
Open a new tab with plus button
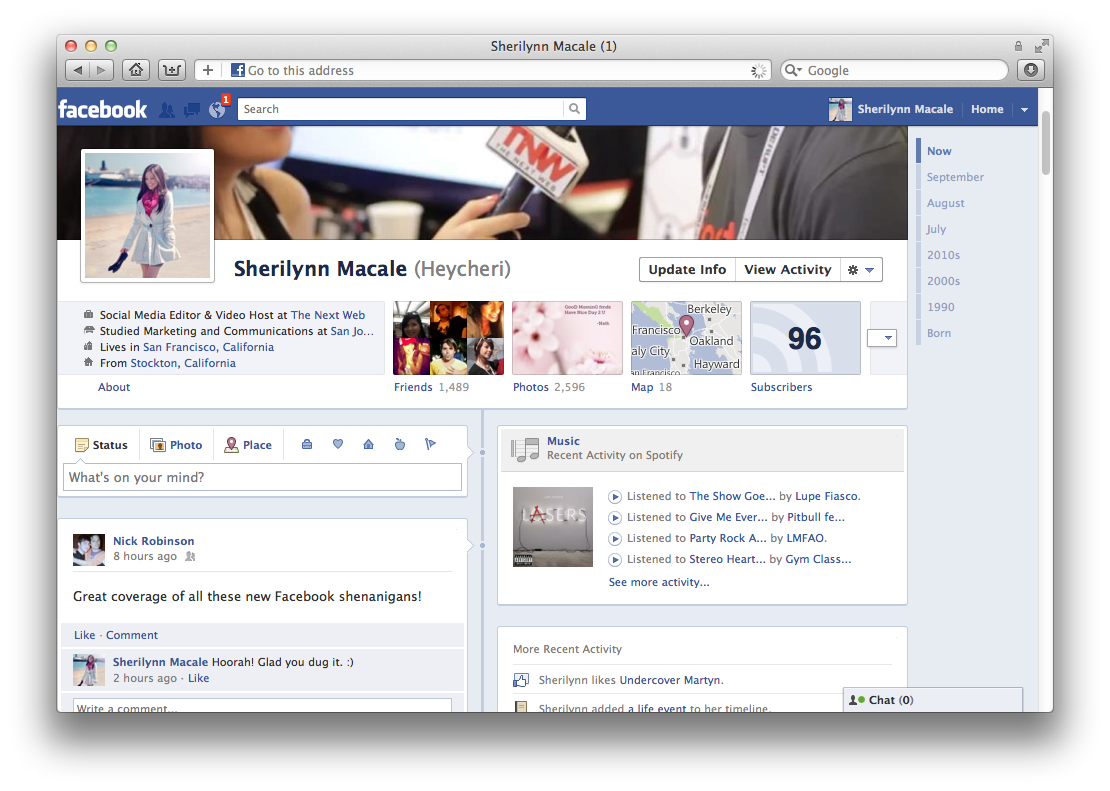click(x=207, y=70)
